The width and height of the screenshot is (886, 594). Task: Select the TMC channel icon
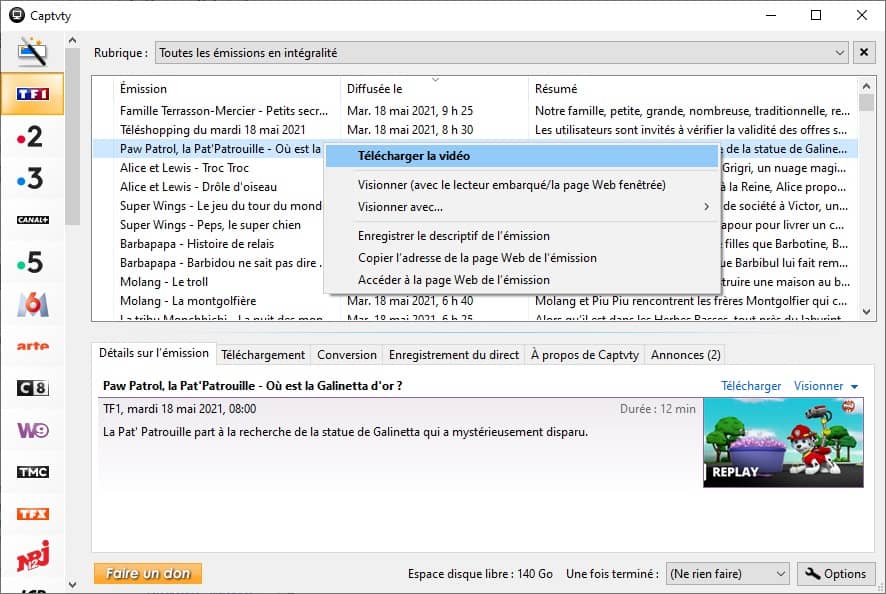point(32,472)
